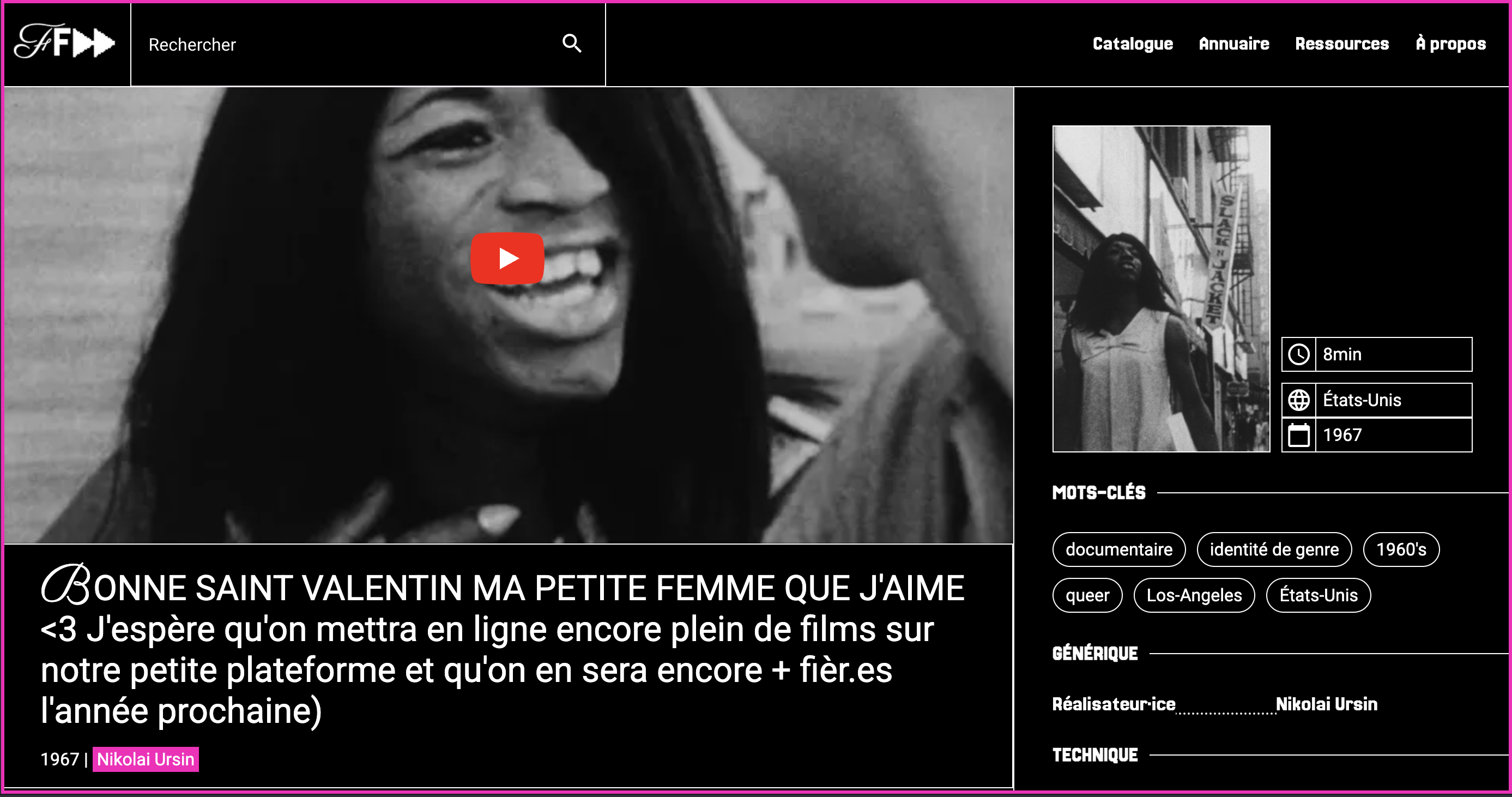Open the Catalogue menu
This screenshot has height=797, width=1512.
click(x=1133, y=44)
